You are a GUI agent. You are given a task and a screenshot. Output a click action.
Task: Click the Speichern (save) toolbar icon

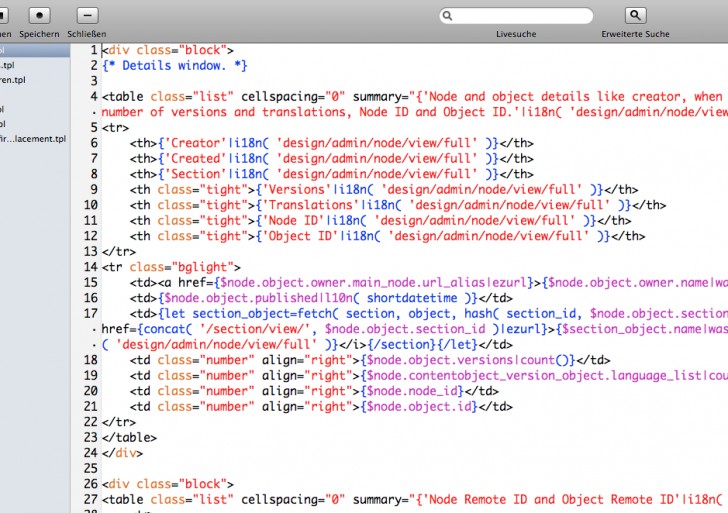(x=39, y=15)
